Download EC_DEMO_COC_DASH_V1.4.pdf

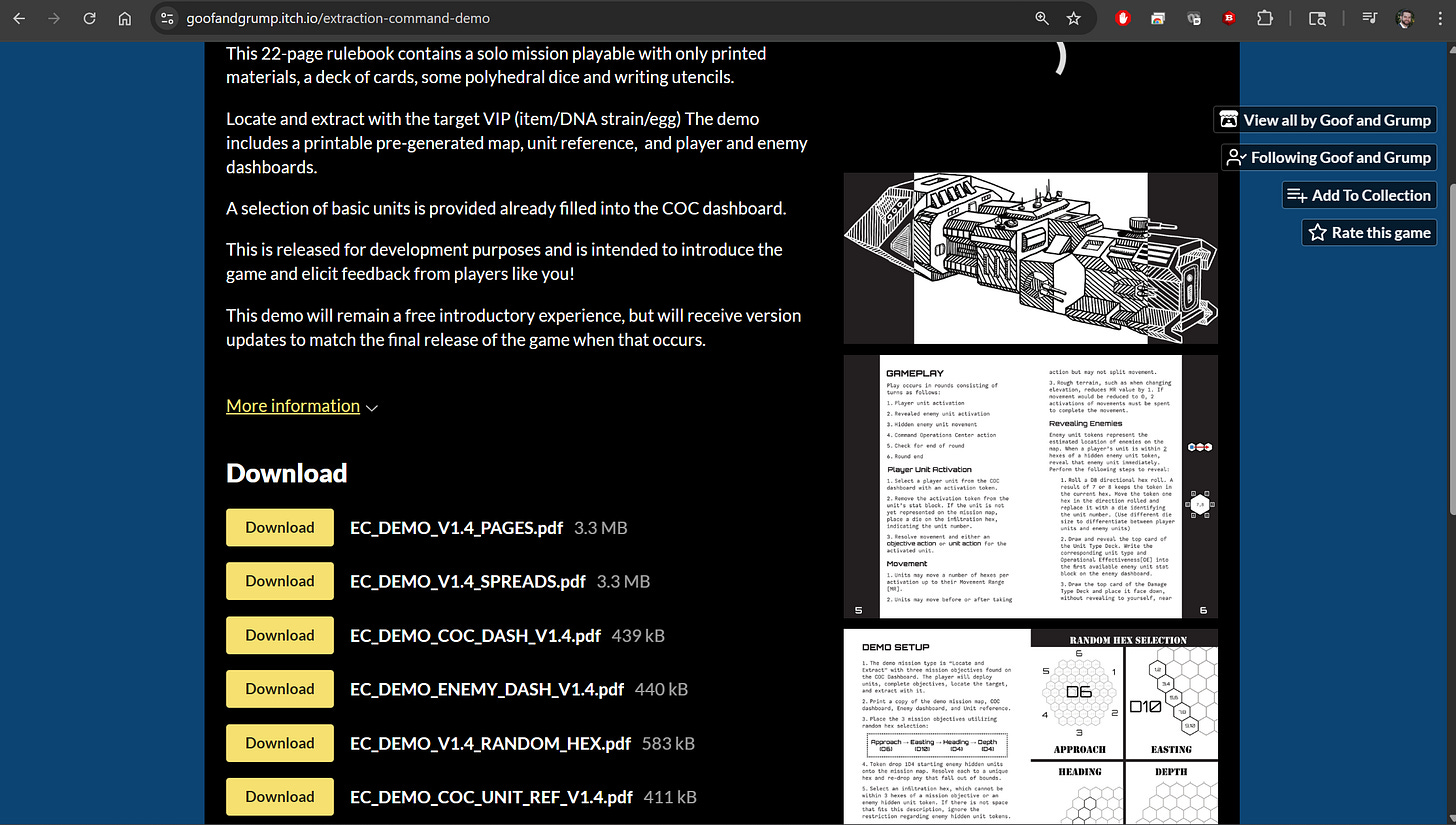[x=280, y=635]
